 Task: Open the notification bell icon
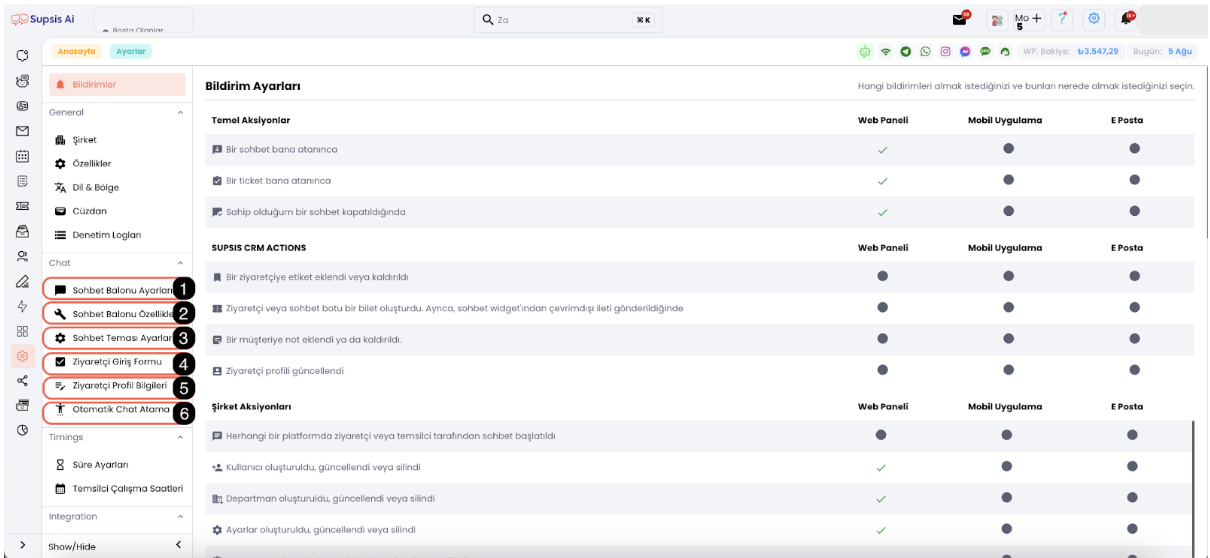click(1128, 19)
